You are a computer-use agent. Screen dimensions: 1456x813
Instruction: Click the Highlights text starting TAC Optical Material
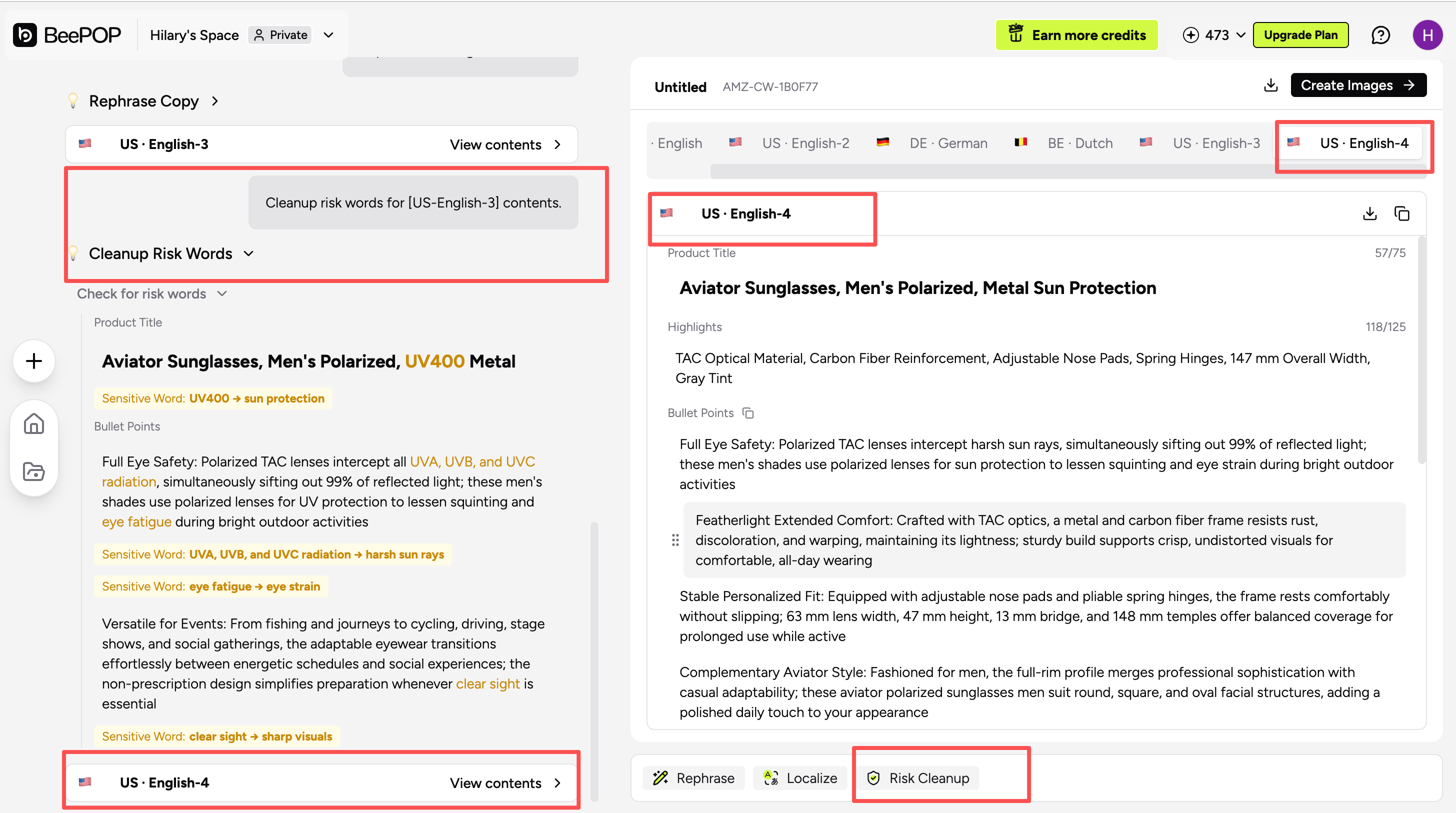point(1022,368)
